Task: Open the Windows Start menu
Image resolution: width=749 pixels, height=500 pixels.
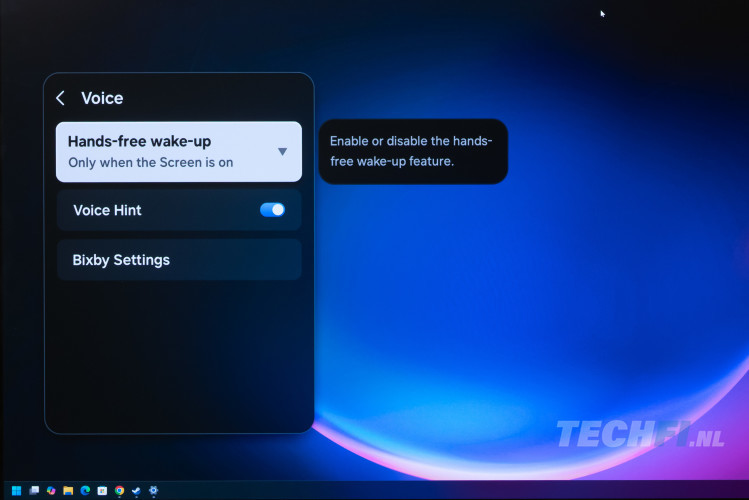Action: click(x=16, y=490)
